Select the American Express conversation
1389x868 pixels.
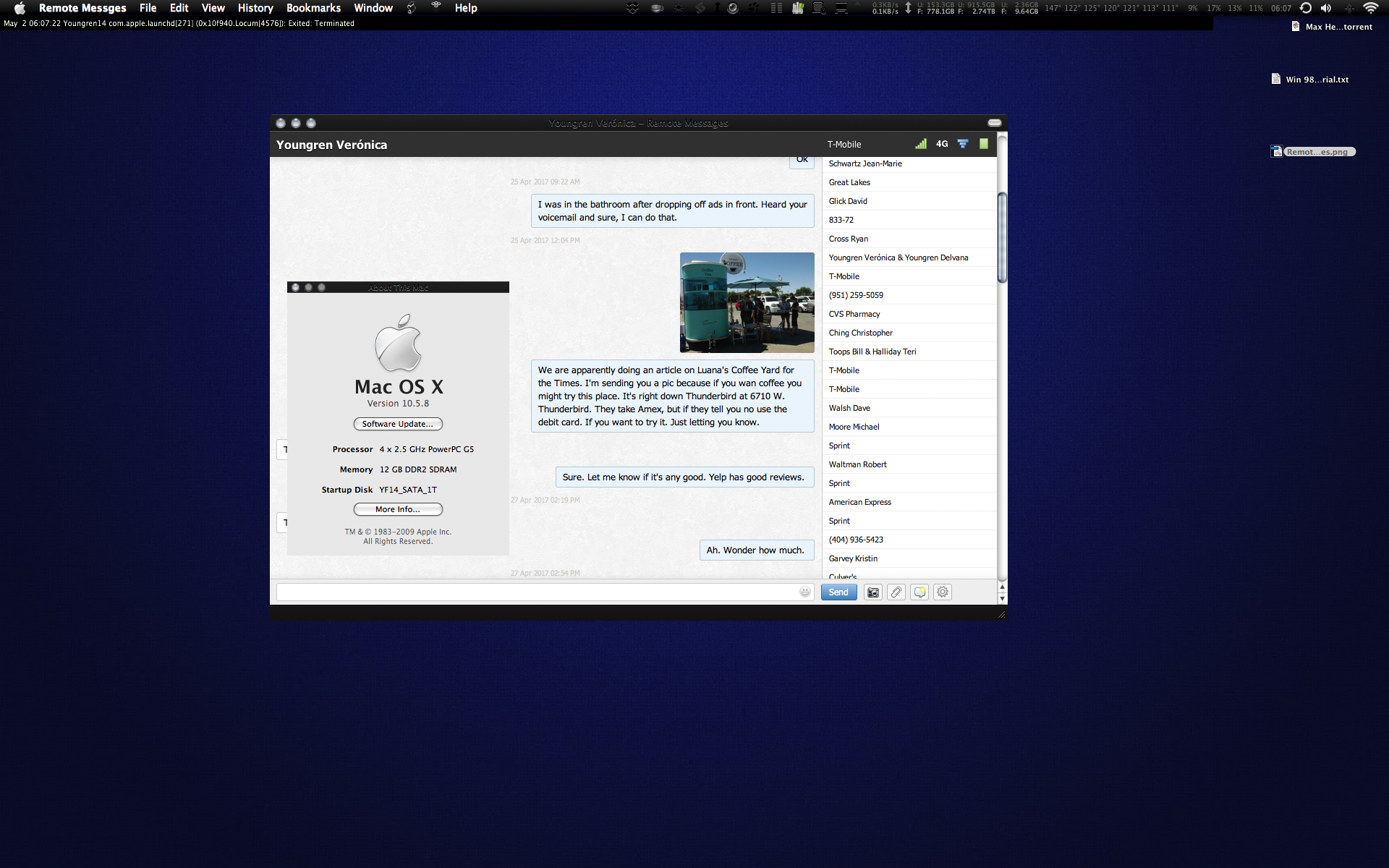pos(909,502)
